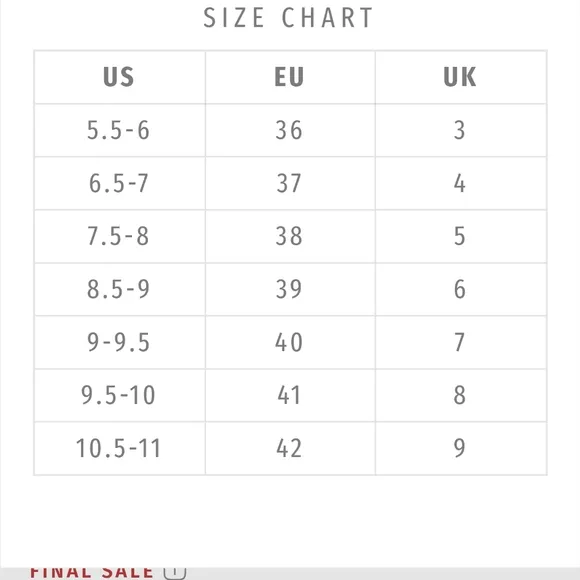Click the info icon beside Final Sale
580x580 pixels.
175,572
